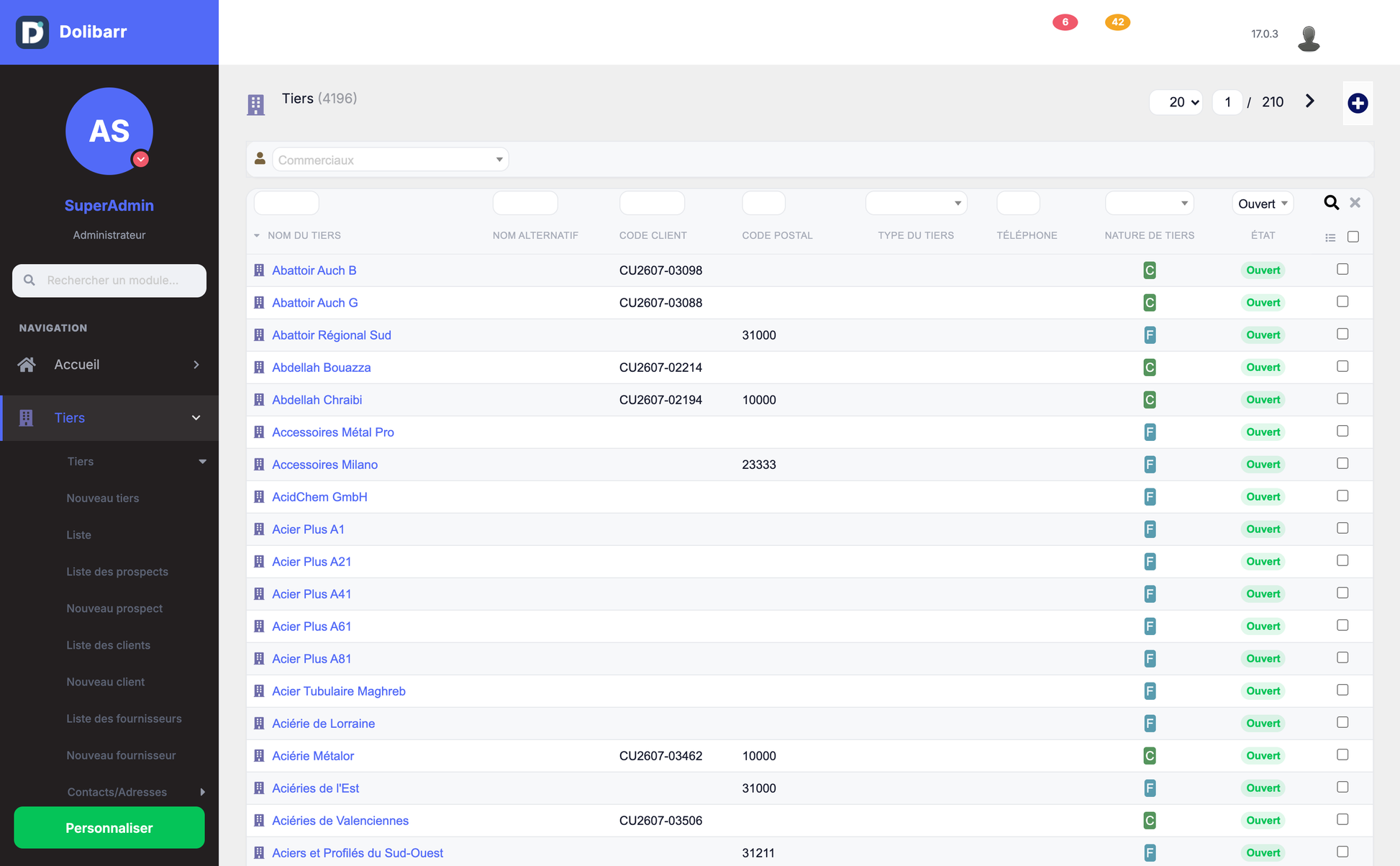Click the Personnaliser button

click(x=109, y=828)
